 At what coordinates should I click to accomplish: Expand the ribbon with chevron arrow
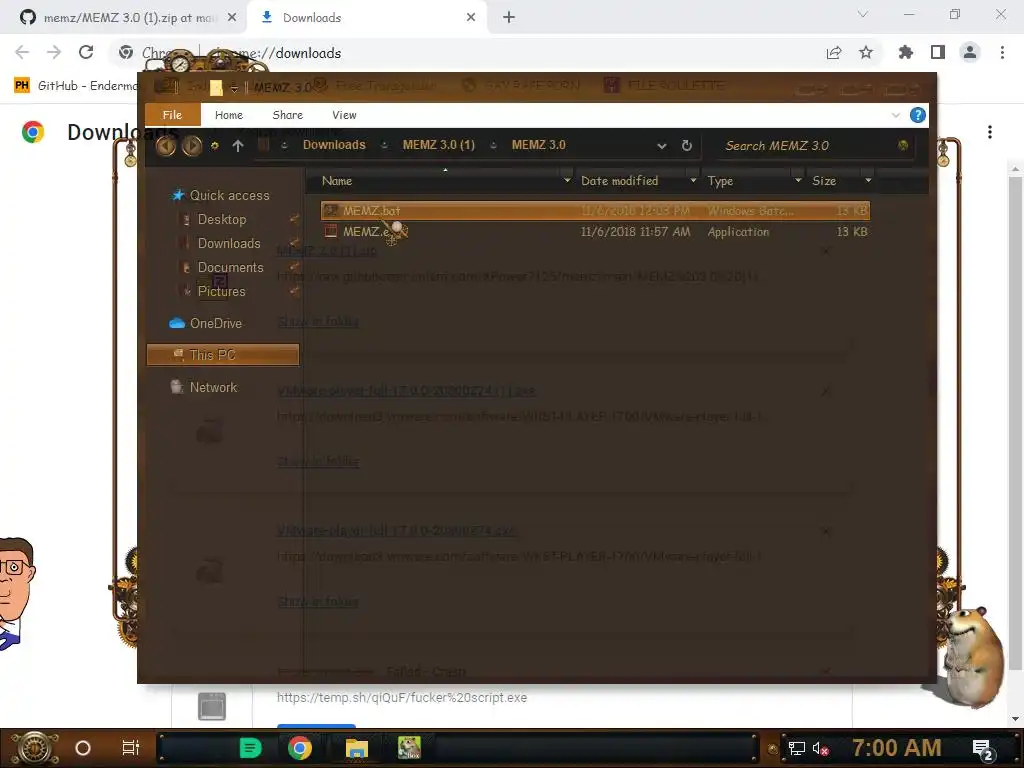pos(895,116)
